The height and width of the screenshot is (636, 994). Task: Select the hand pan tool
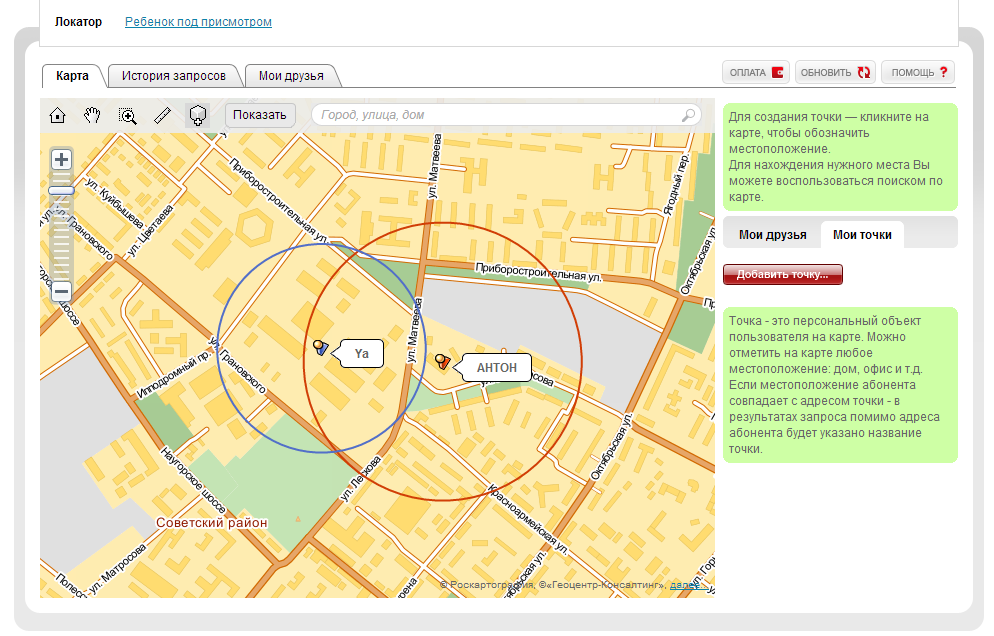93,115
